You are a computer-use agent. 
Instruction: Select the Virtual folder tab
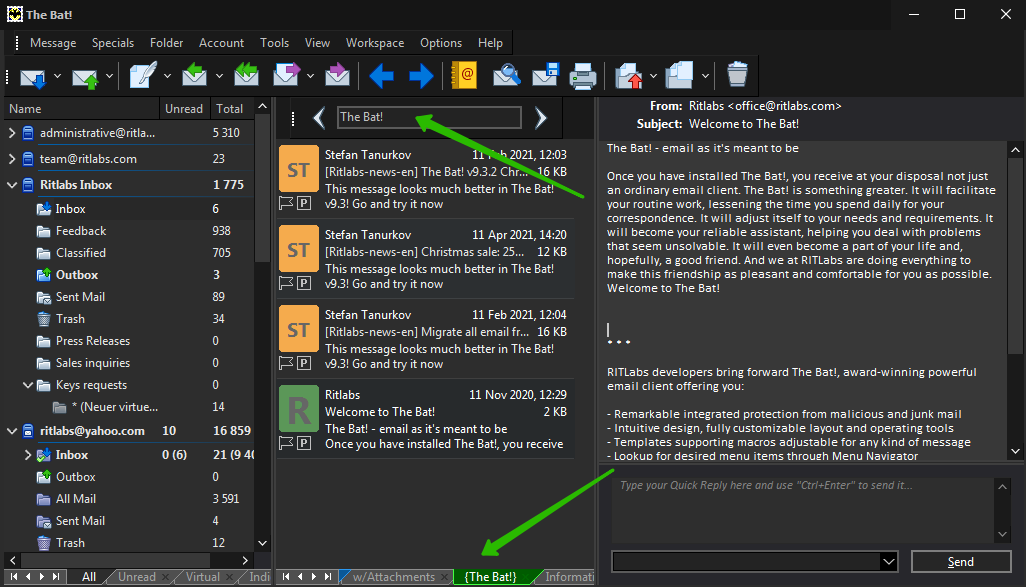202,577
